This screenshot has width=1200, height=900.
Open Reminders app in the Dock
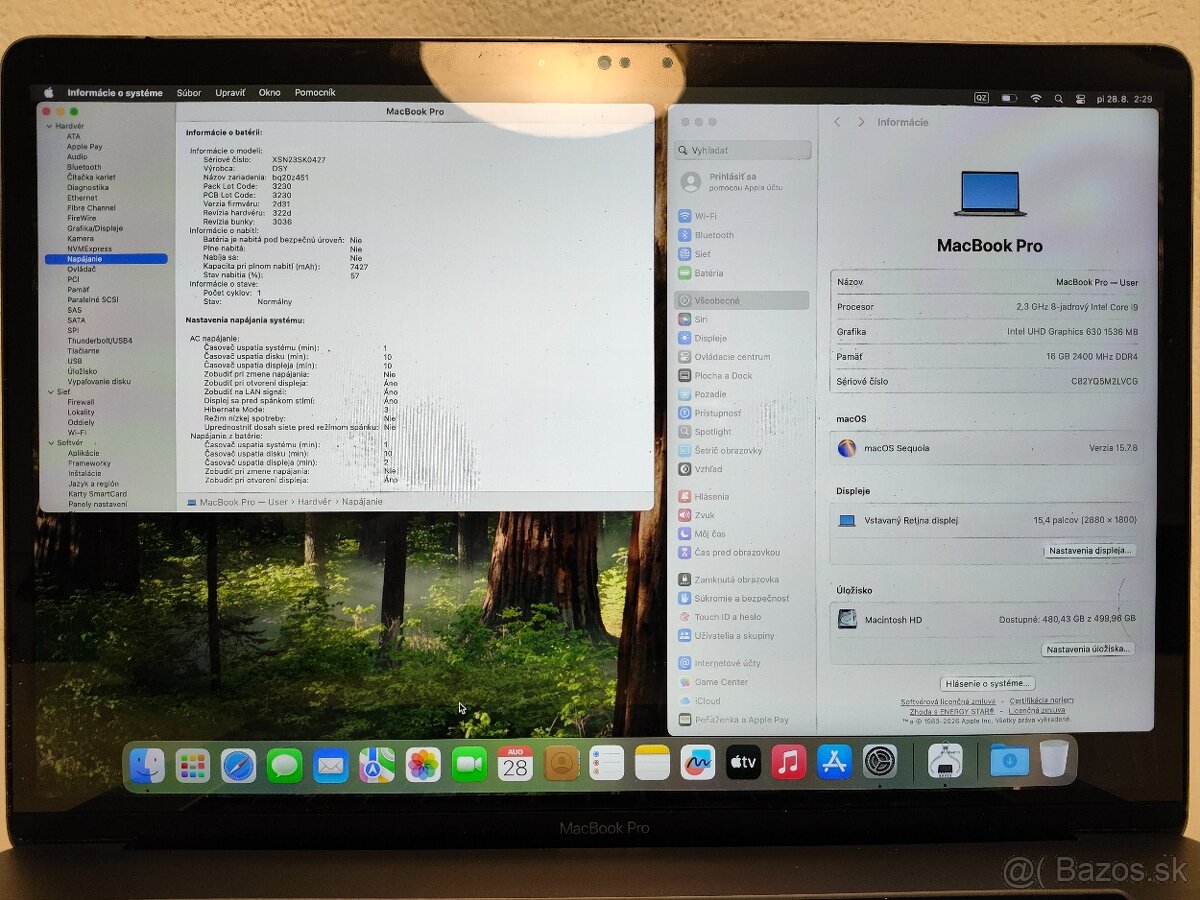tap(606, 763)
